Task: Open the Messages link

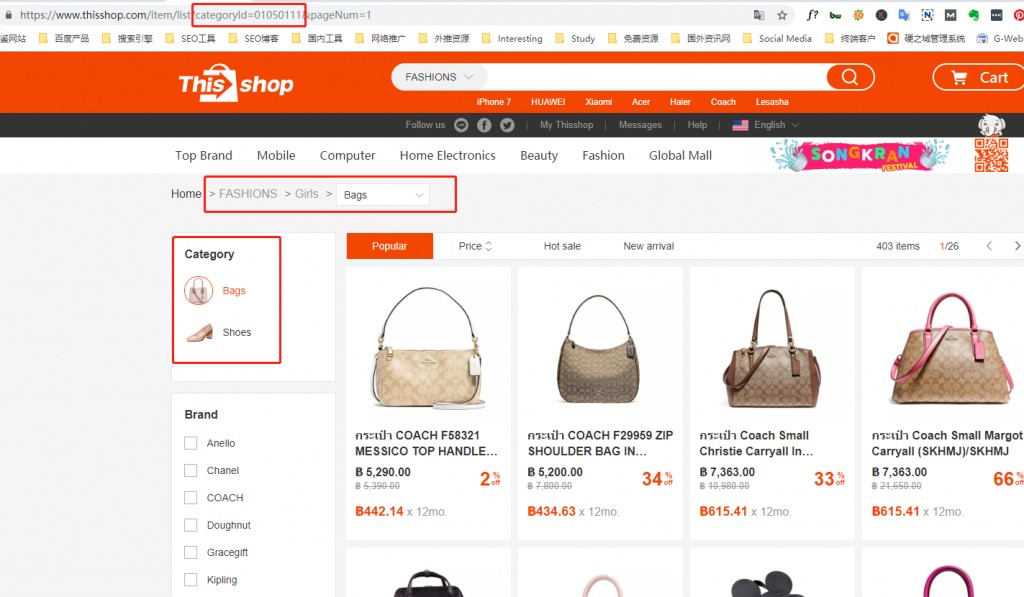Action: 640,125
